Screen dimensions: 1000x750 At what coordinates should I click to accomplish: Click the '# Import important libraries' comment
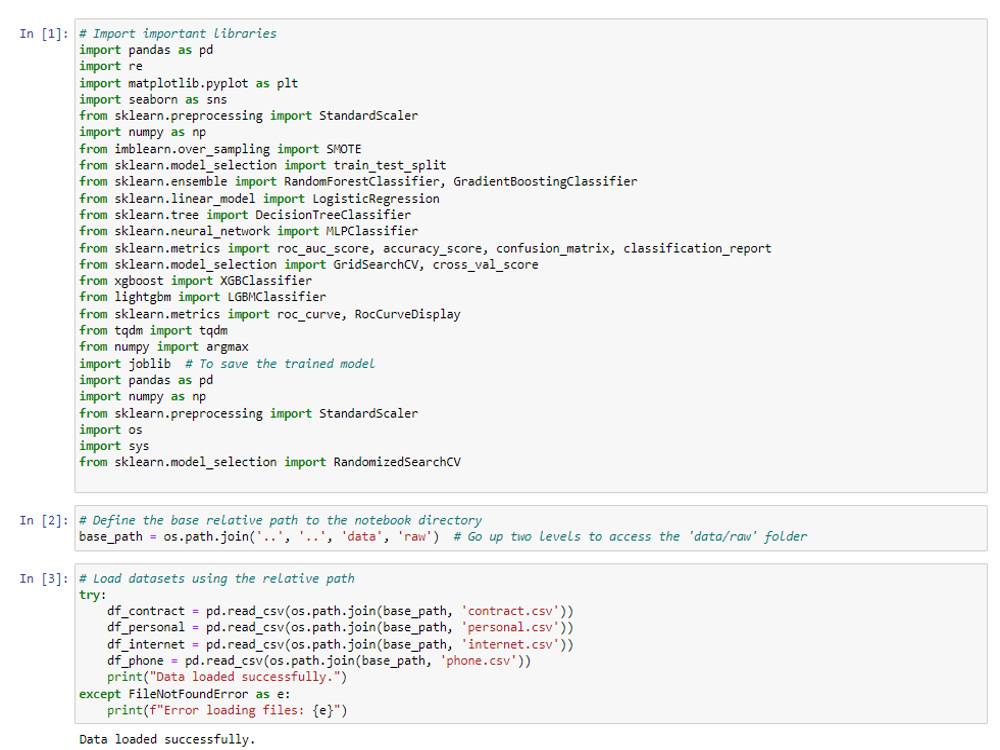(x=178, y=34)
